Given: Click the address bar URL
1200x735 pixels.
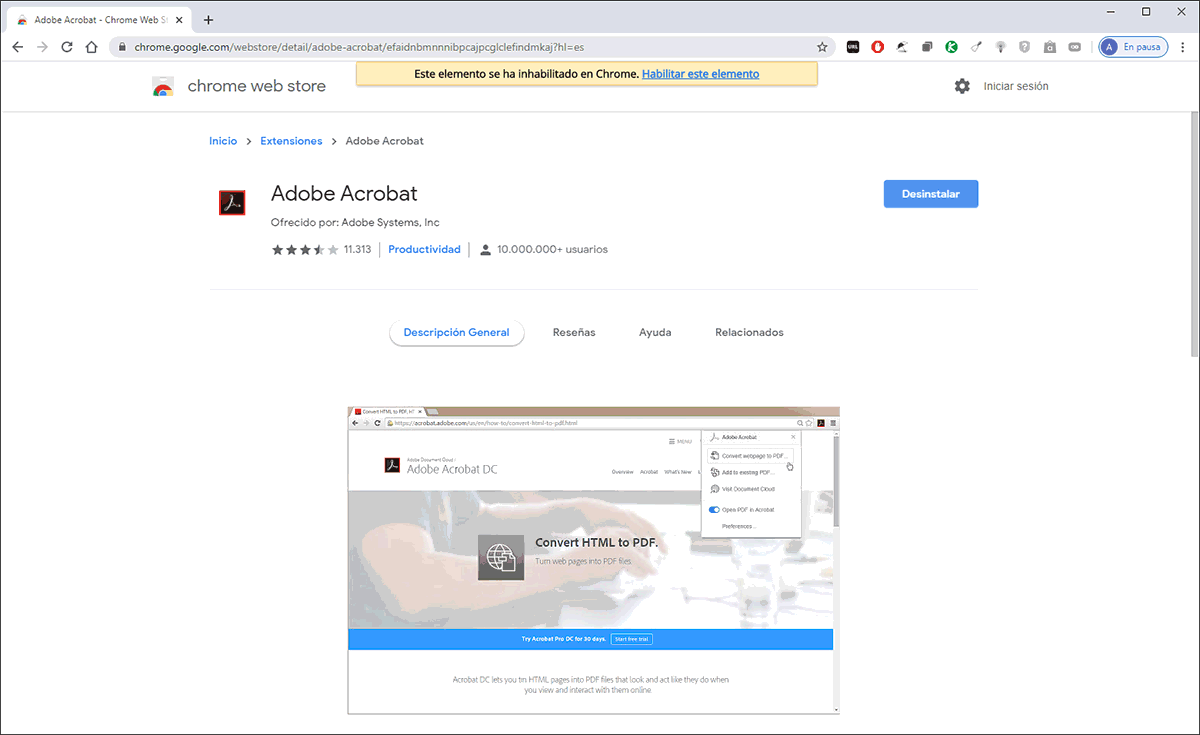Looking at the screenshot, I should pyautogui.click(x=359, y=47).
